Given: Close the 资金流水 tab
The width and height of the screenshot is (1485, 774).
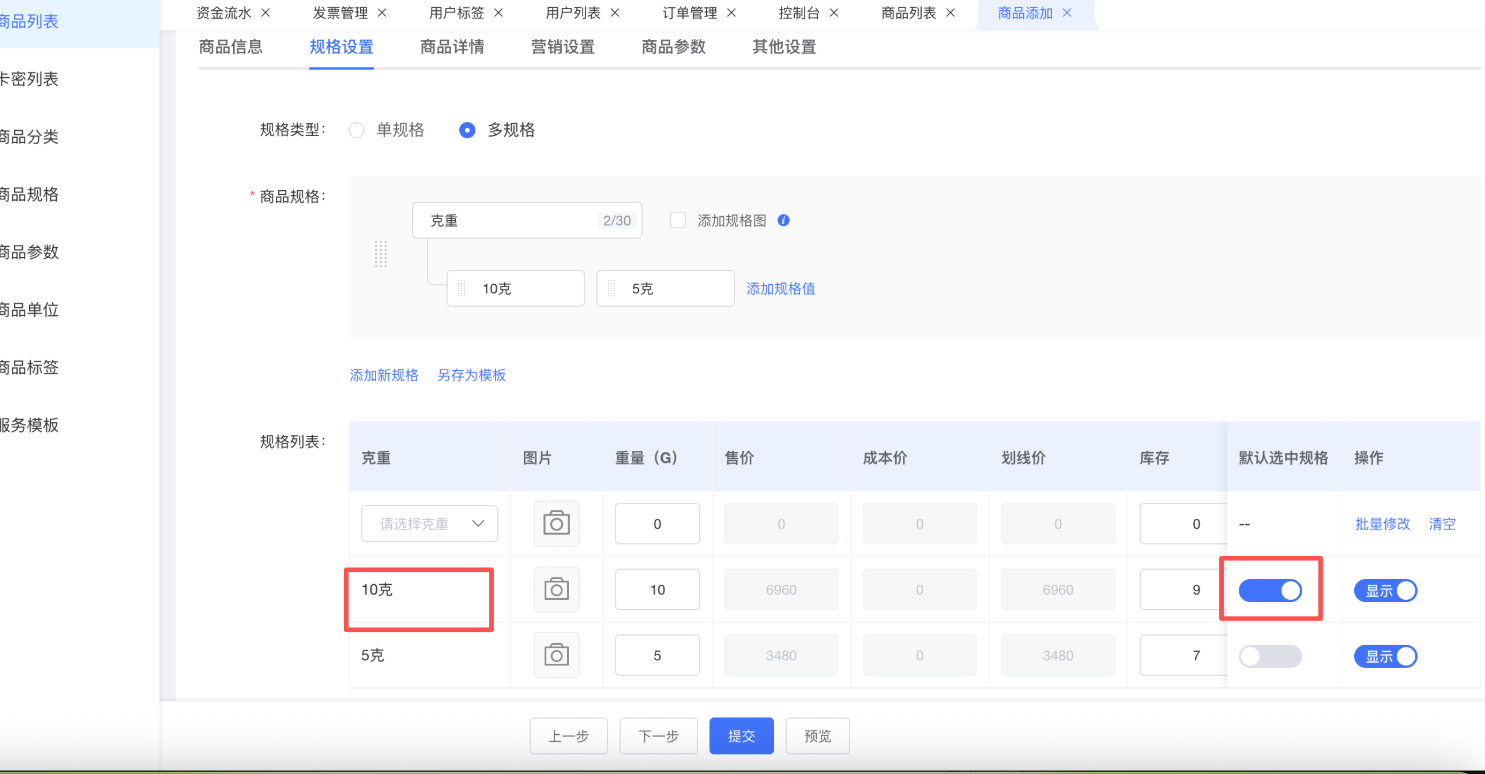Looking at the screenshot, I should (265, 13).
